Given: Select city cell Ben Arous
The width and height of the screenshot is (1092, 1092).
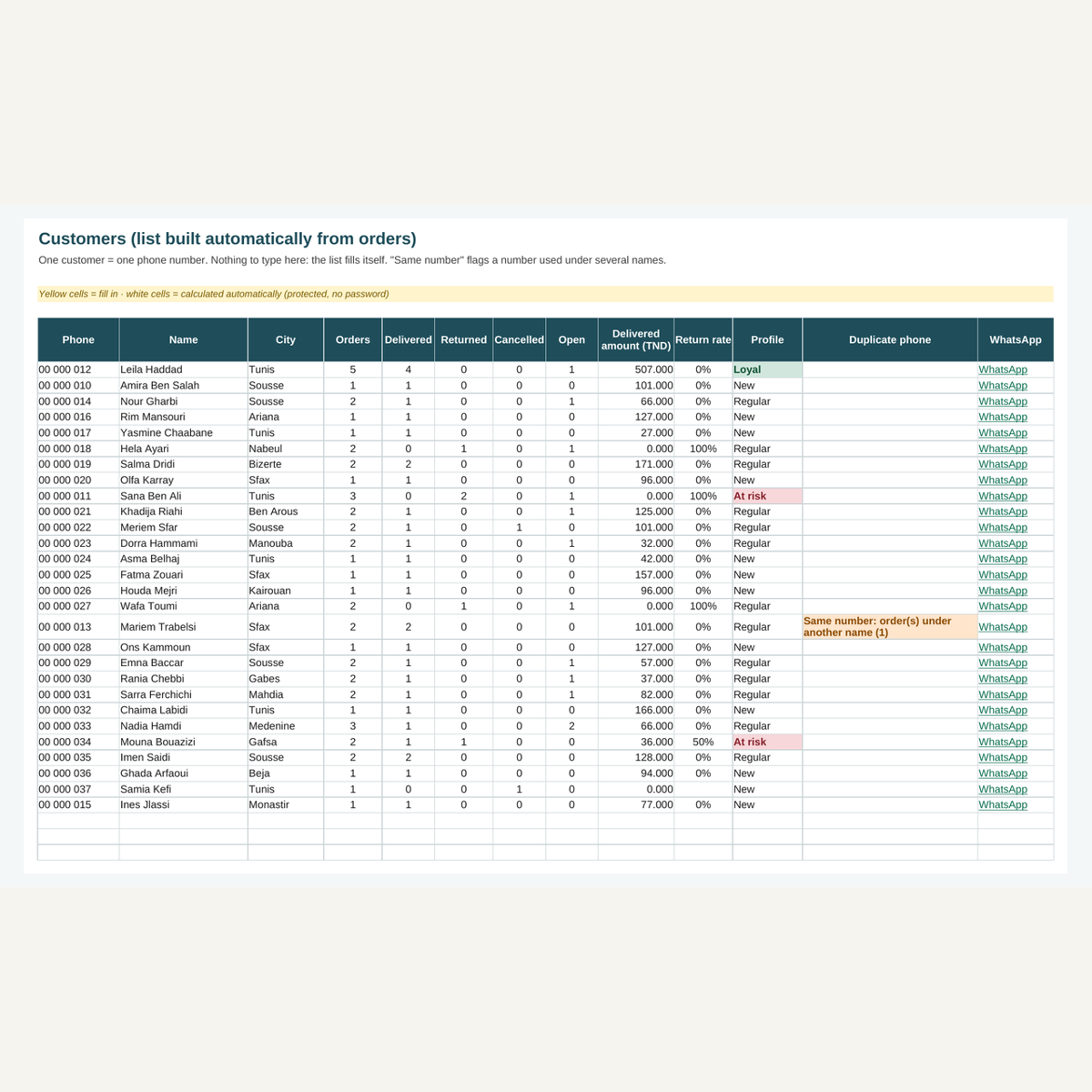Looking at the screenshot, I should pyautogui.click(x=286, y=511).
